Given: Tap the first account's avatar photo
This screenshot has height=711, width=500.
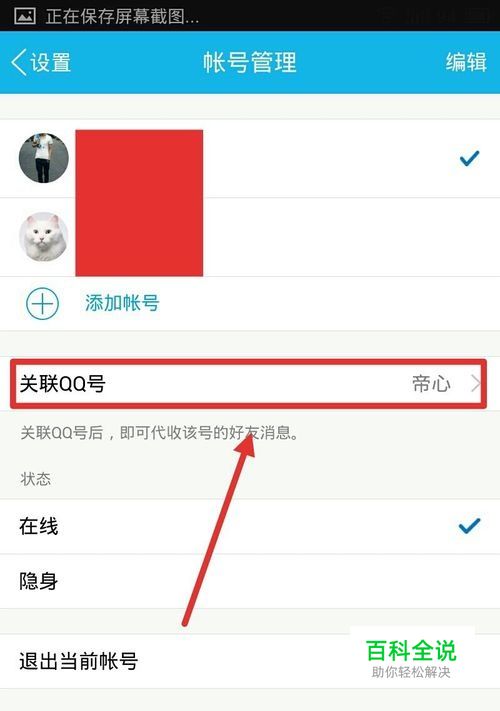Looking at the screenshot, I should tap(44, 158).
